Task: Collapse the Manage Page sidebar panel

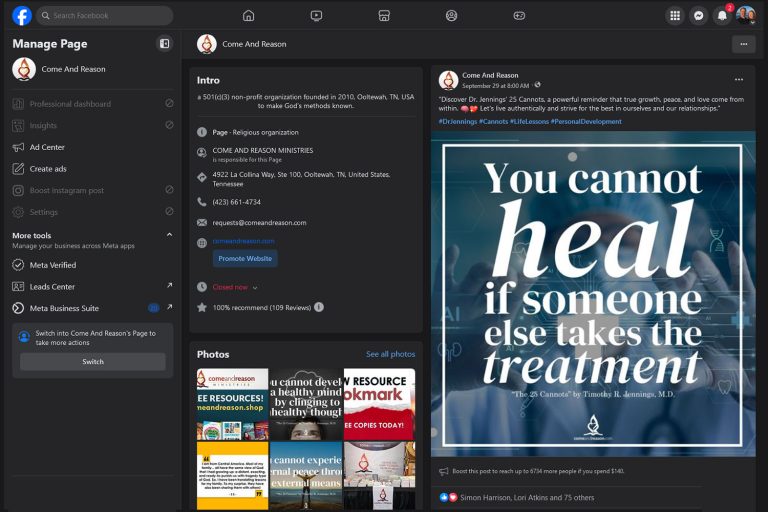Action: [x=165, y=44]
